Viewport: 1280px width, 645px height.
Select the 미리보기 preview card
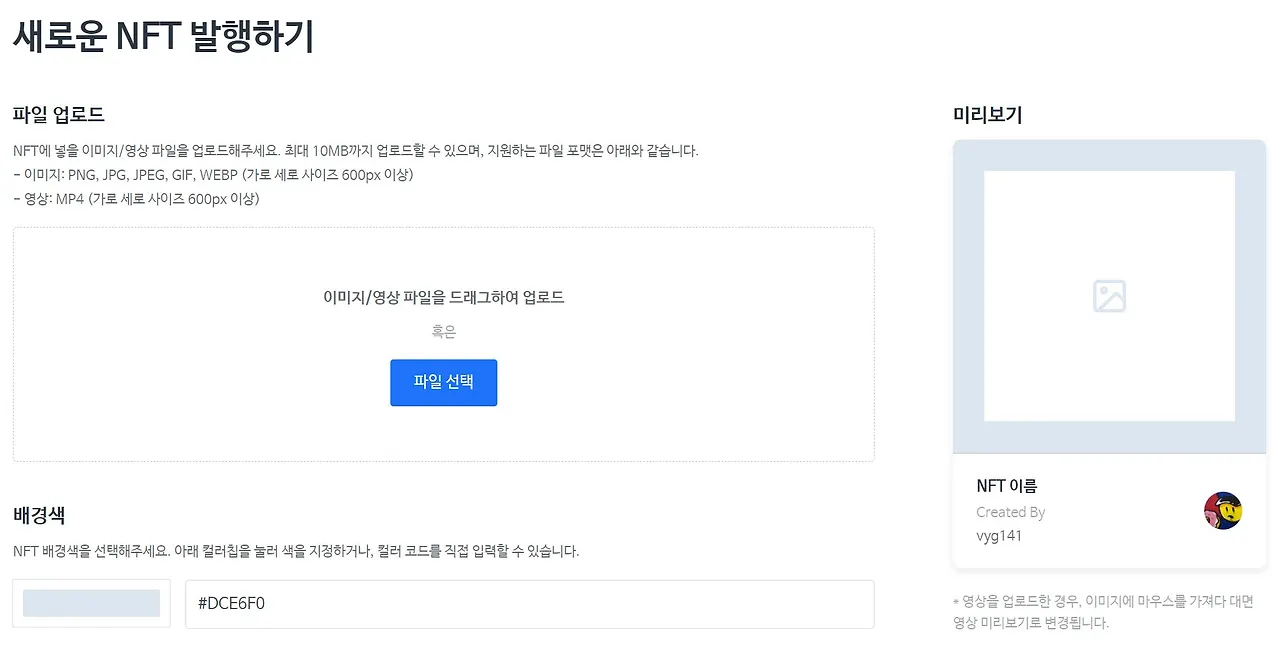1109,355
